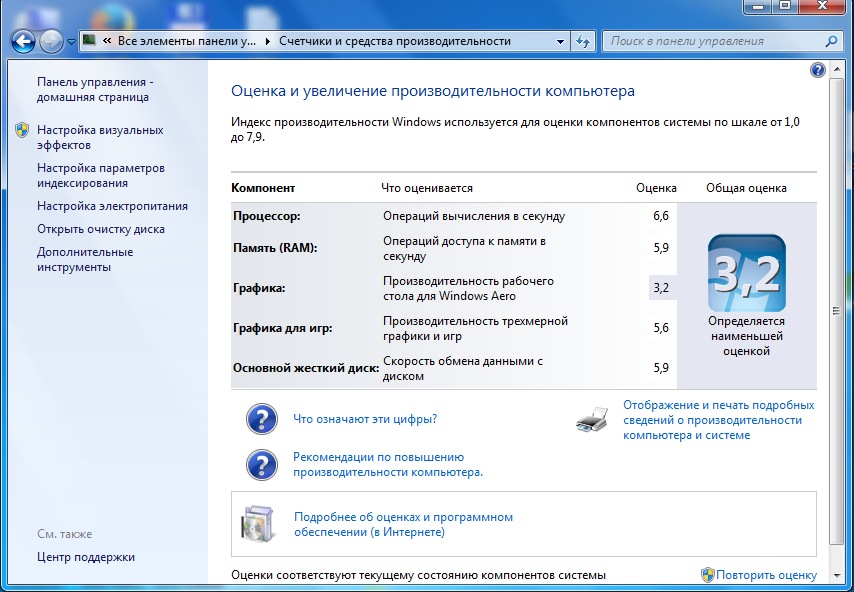Open 'Настройка электропитания' in sidebar
The height and width of the screenshot is (592, 854).
pos(112,206)
